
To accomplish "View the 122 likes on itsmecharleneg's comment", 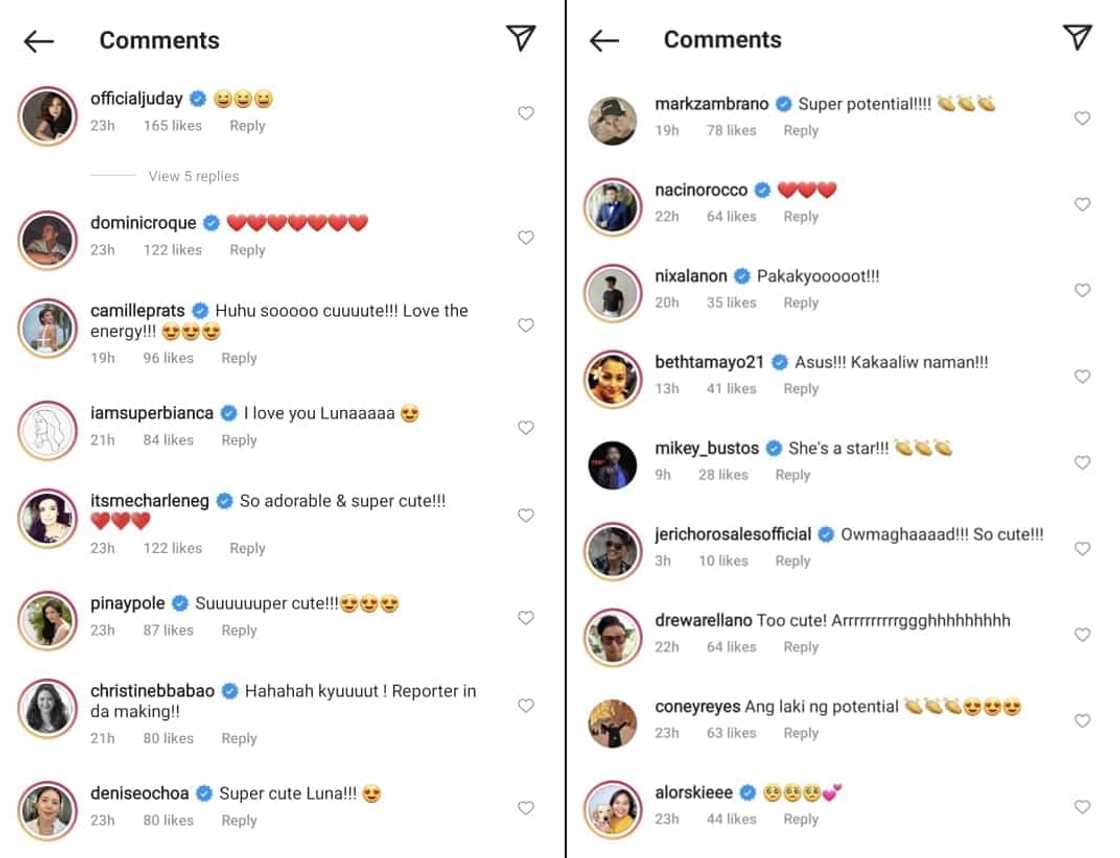I will [x=172, y=548].
